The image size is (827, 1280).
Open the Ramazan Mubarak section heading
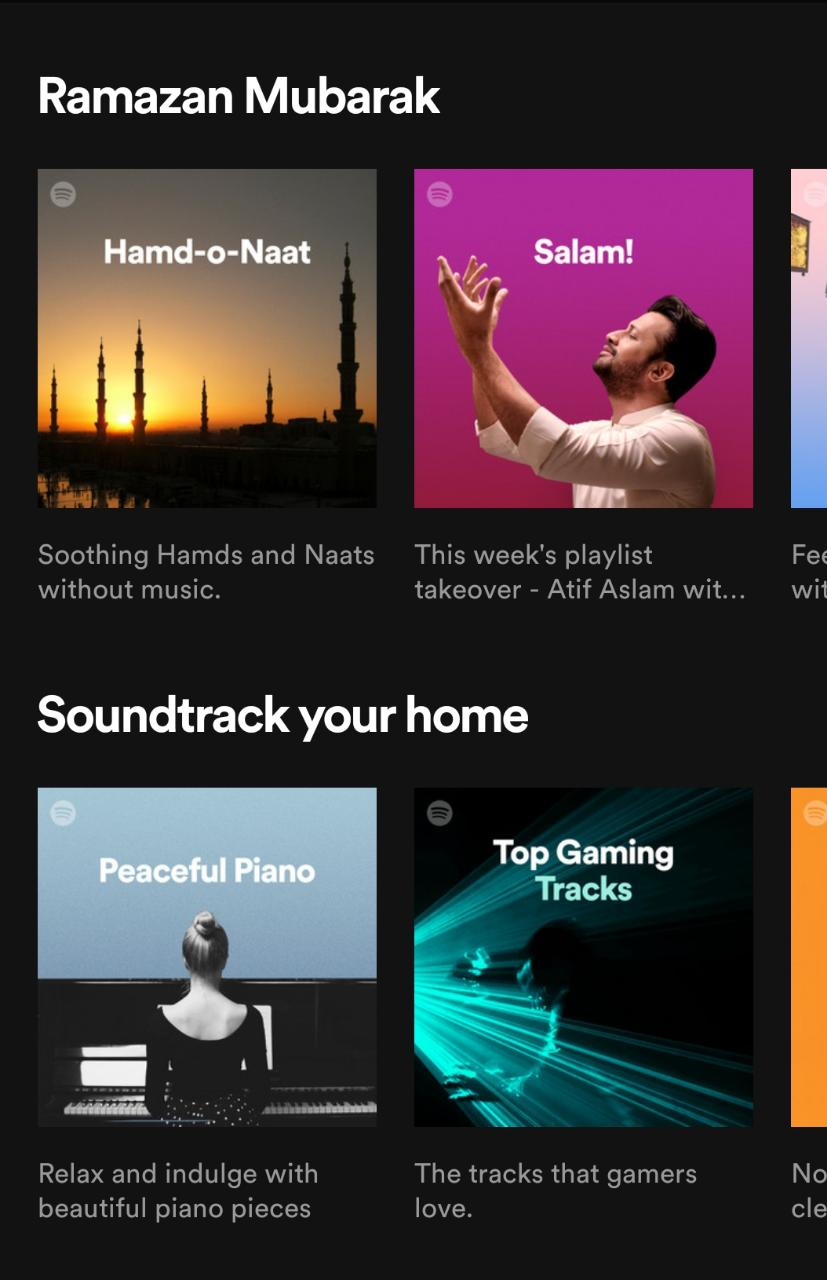pos(239,97)
